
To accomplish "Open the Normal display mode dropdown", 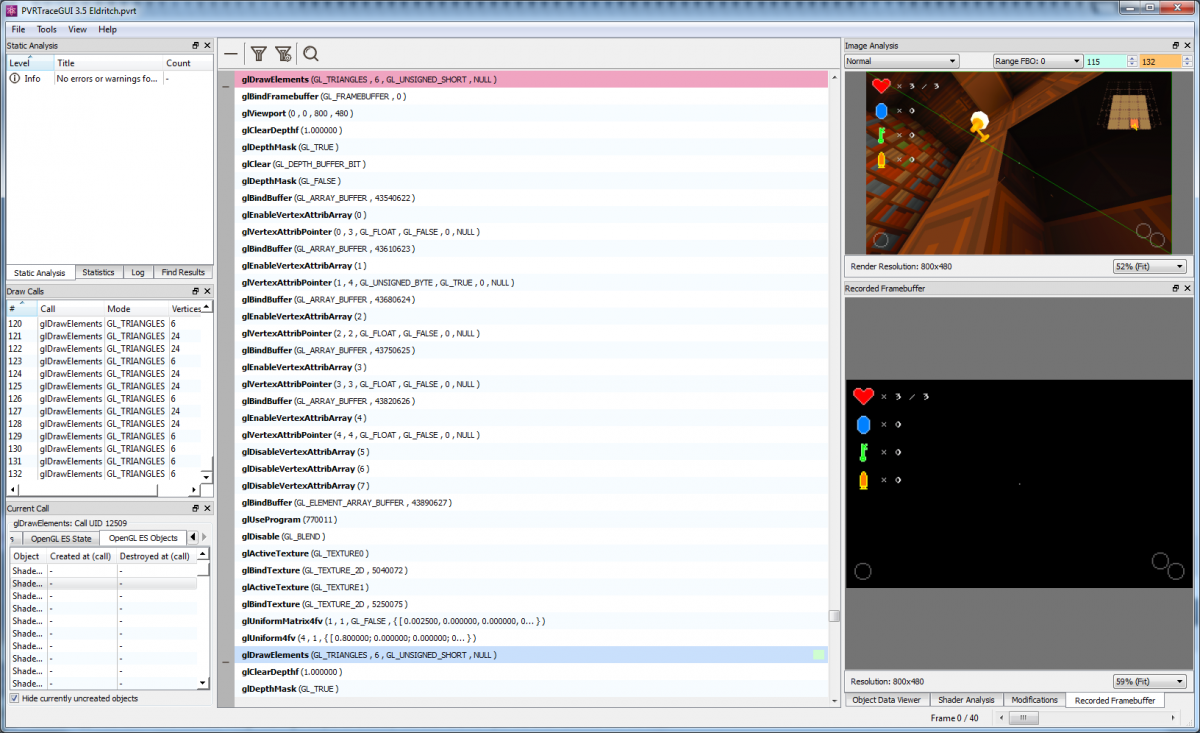I will (901, 62).
